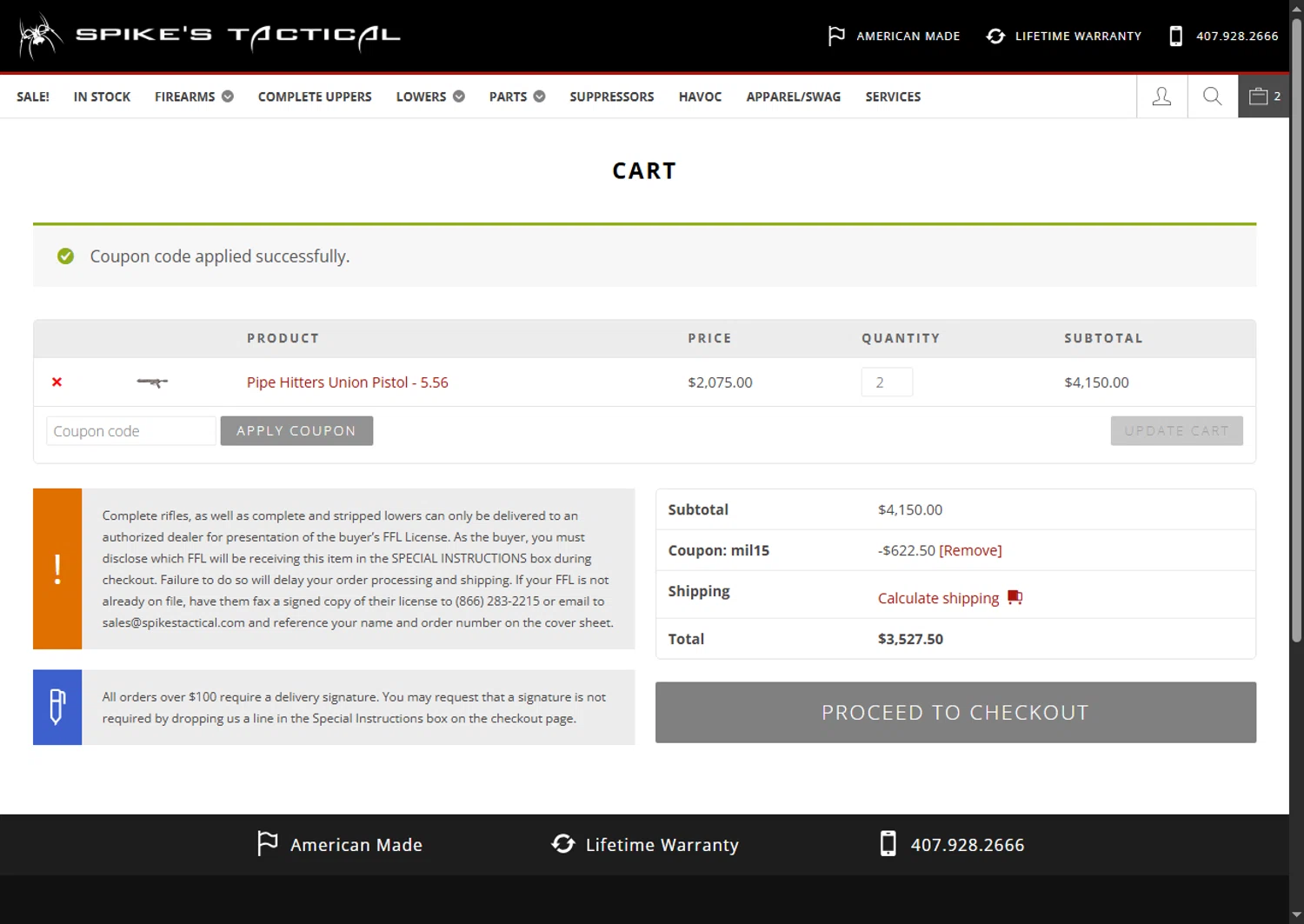The width and height of the screenshot is (1304, 924).
Task: Click the footer phone number 407.928.2666
Action: (968, 845)
